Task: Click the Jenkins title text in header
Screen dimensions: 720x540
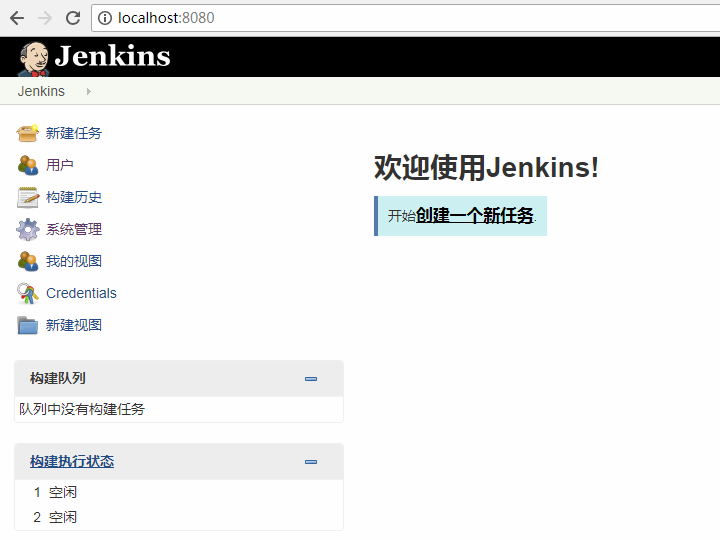Action: coord(112,56)
